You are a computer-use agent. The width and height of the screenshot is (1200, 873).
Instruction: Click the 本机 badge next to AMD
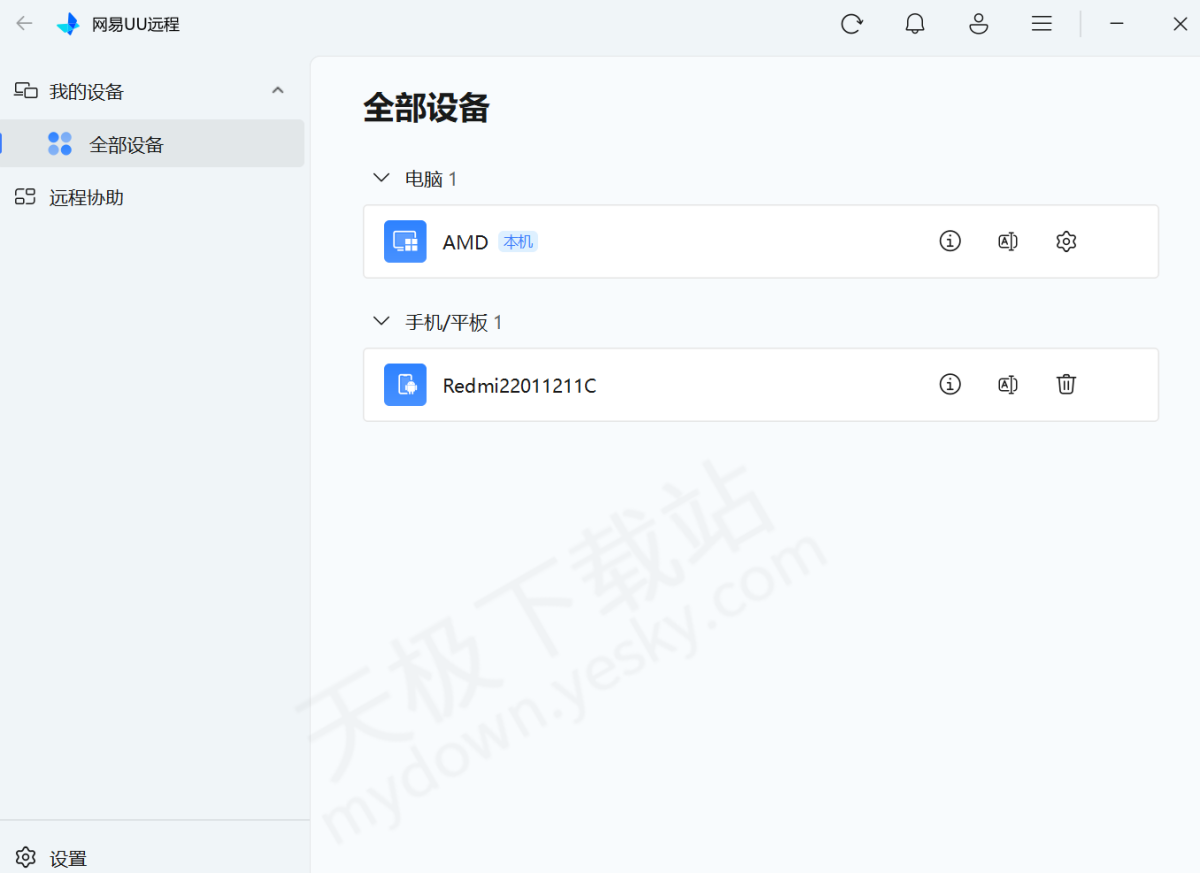[518, 242]
